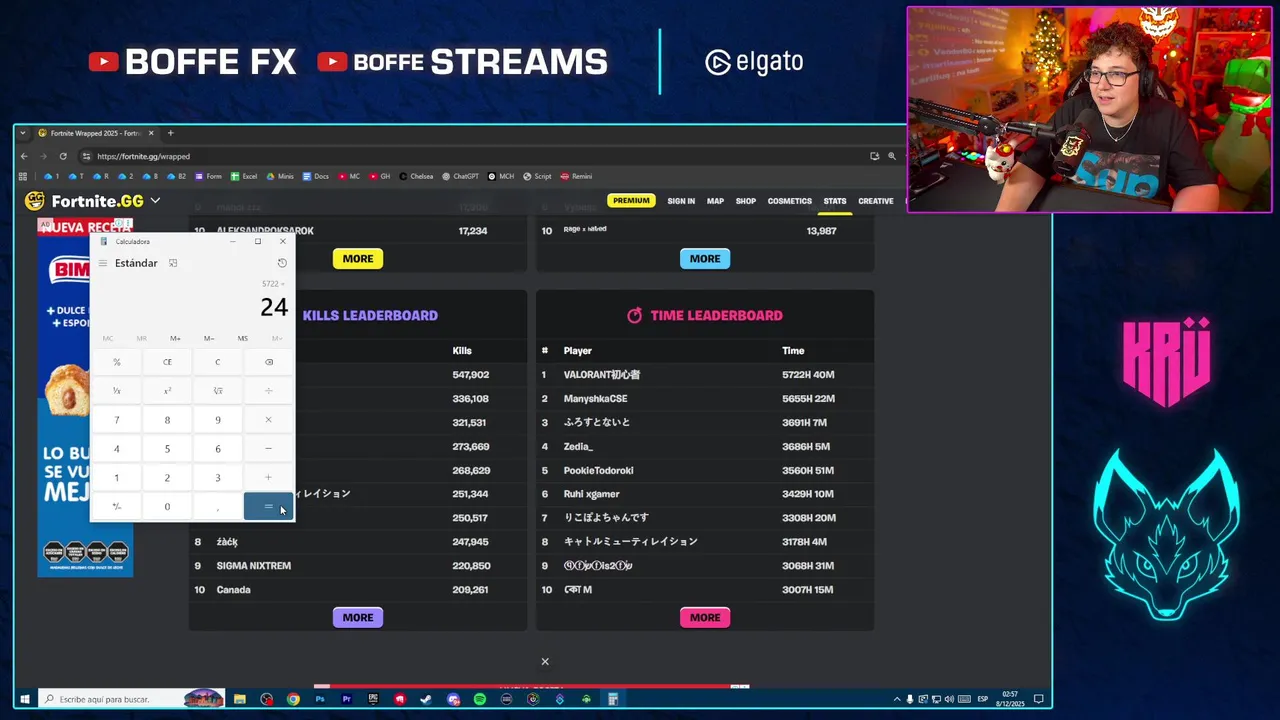
Task: Click the C clear button in Calculator
Action: click(218, 362)
